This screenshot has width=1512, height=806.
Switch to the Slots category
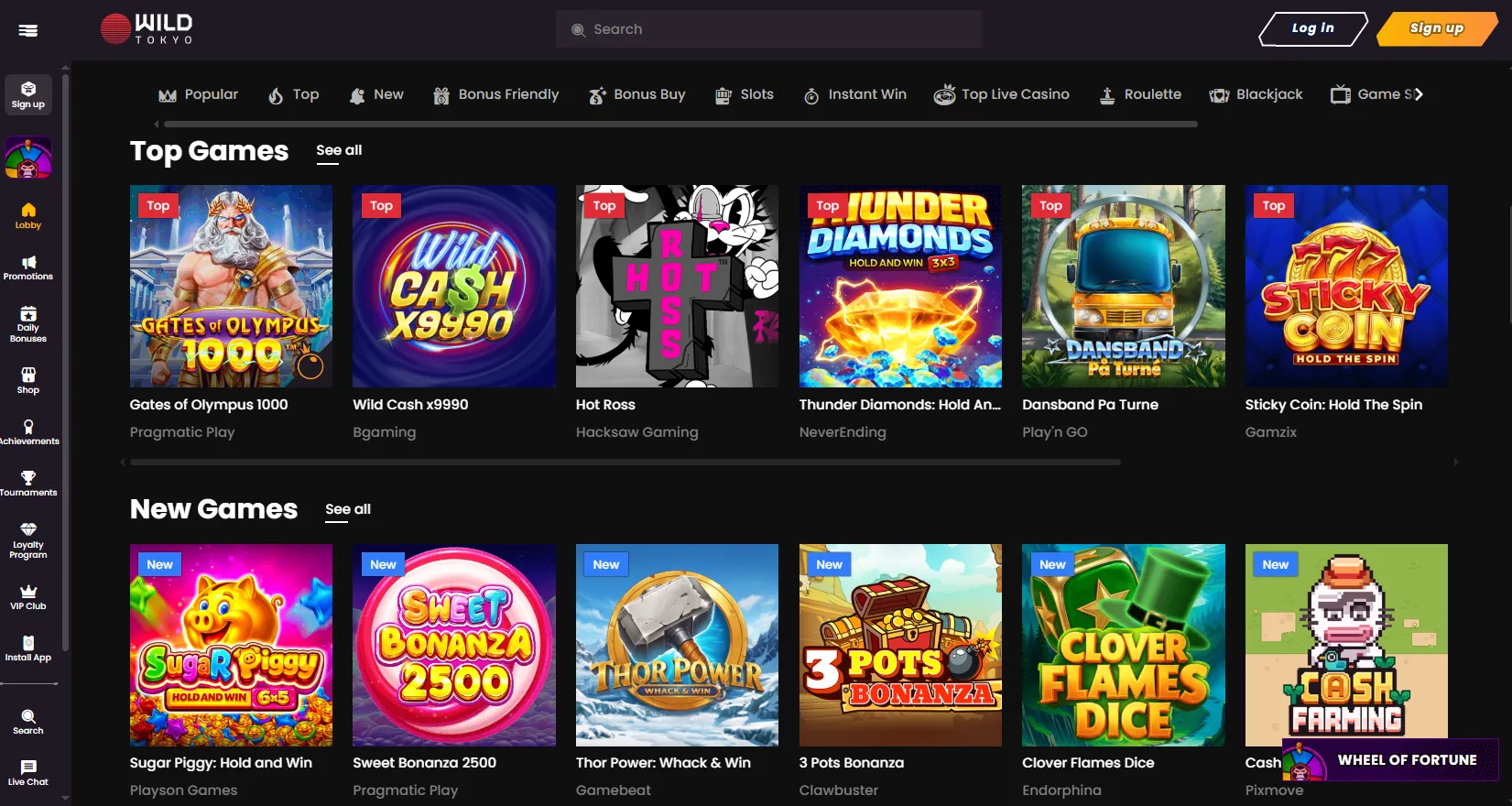tap(744, 94)
